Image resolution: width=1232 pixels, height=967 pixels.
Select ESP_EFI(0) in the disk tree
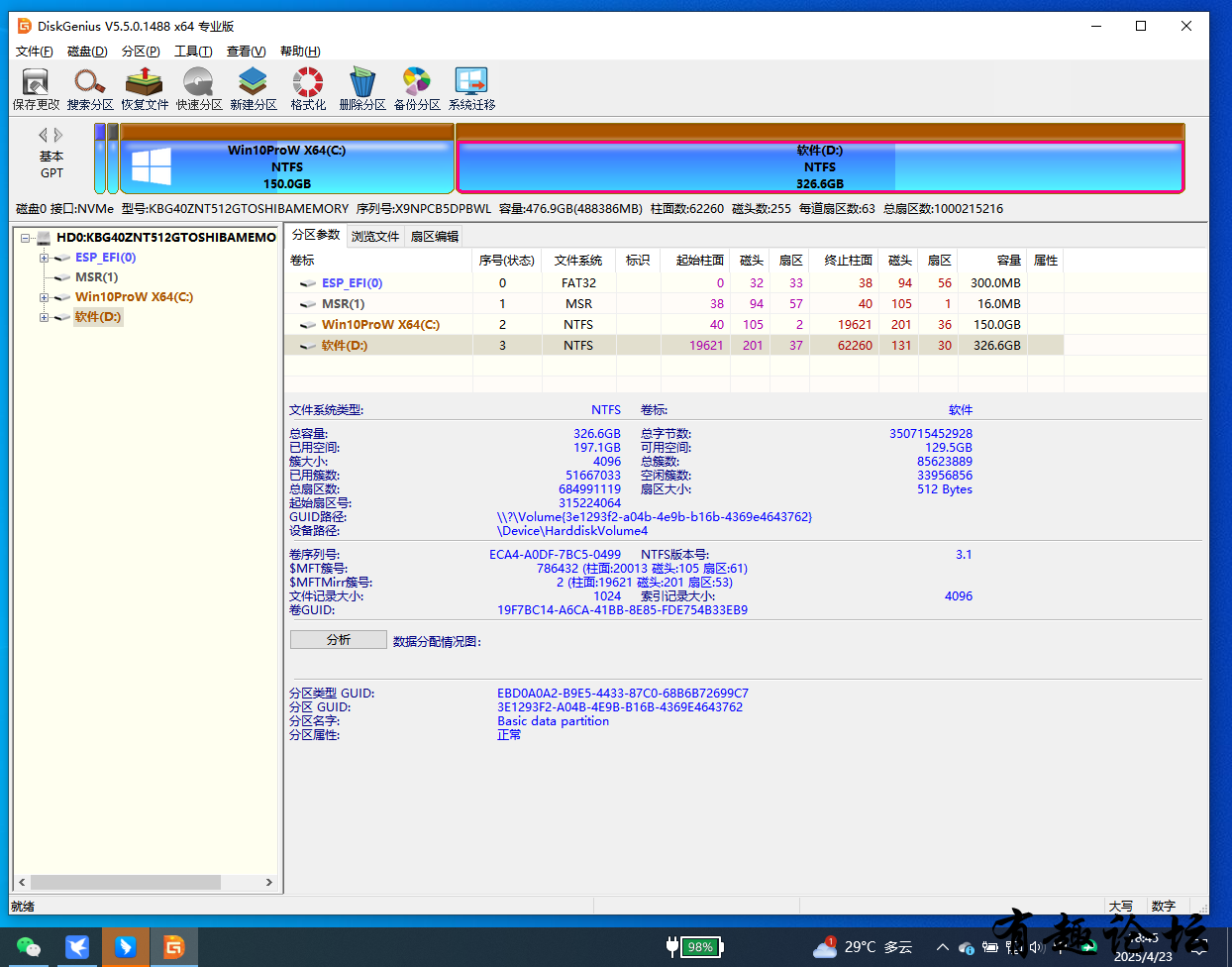click(x=106, y=258)
